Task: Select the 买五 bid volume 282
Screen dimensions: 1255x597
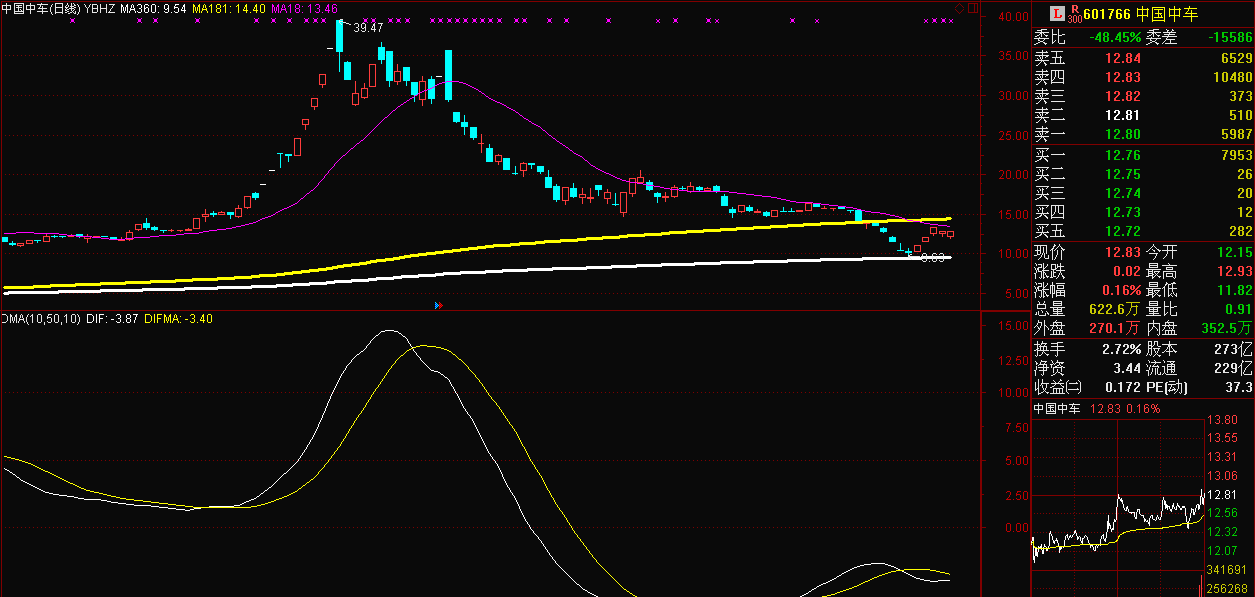Action: pos(1240,232)
